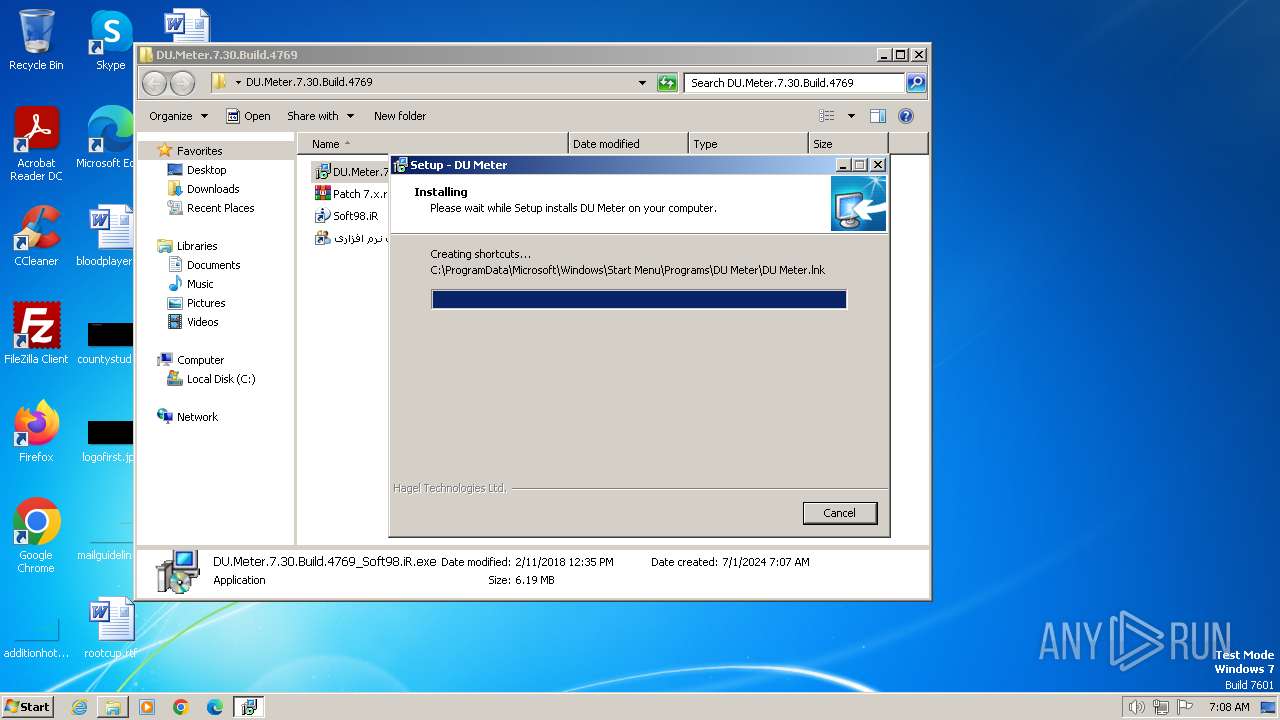Viewport: 1280px width, 720px height.
Task: Select Computer in navigation pane
Action: [x=200, y=360]
